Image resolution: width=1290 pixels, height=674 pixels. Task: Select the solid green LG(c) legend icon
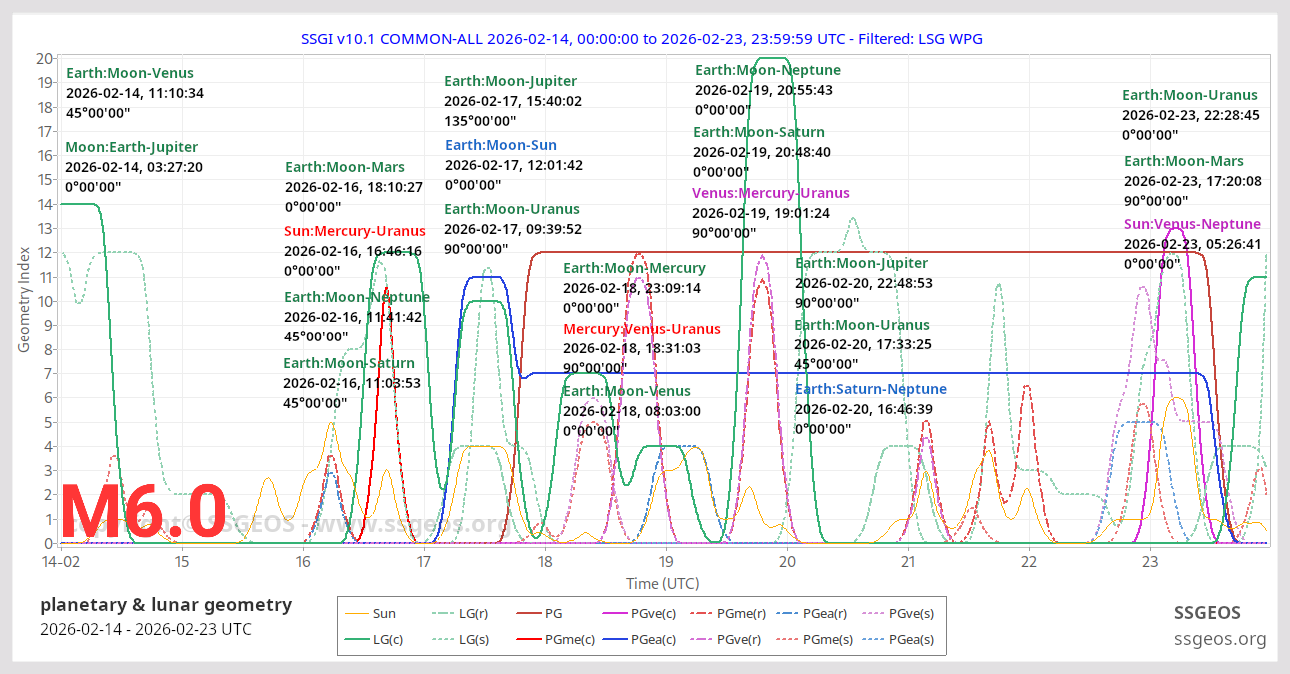pos(355,637)
